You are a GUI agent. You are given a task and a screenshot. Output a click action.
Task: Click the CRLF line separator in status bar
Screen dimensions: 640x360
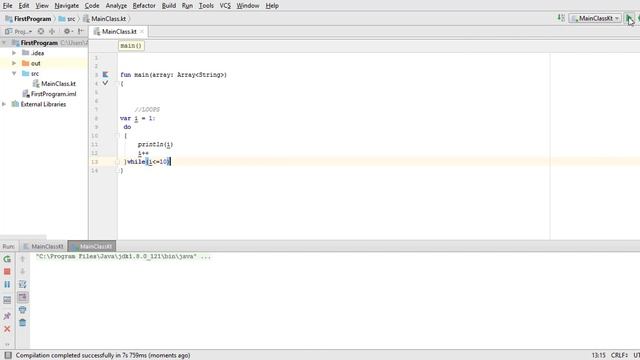(x=619, y=355)
